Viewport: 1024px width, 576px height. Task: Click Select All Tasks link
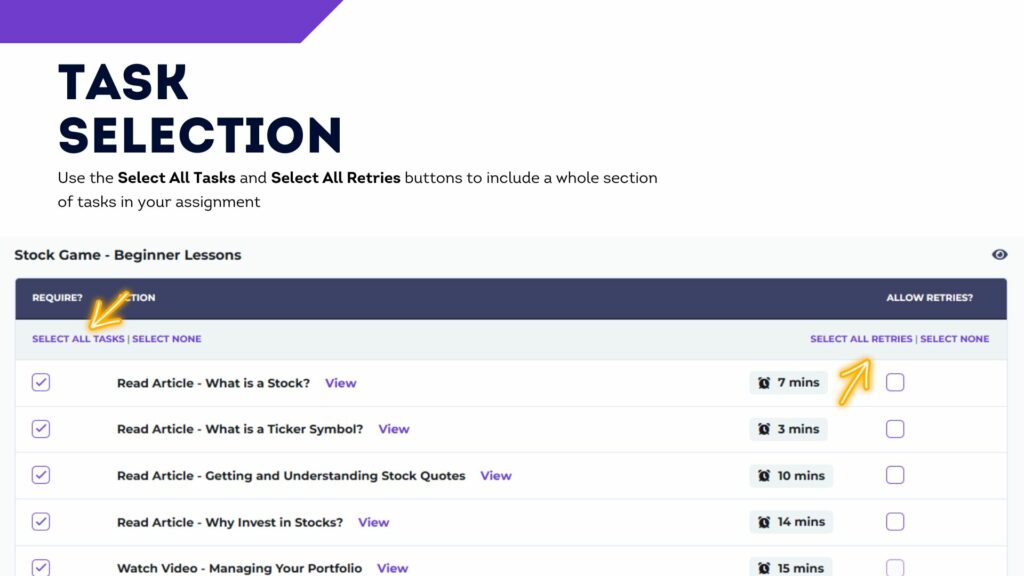point(78,339)
